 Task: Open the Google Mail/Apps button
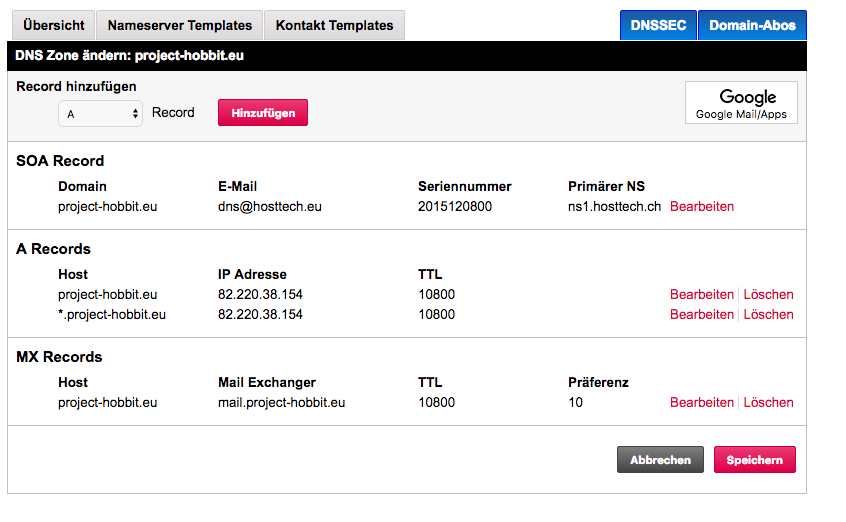pos(741,103)
